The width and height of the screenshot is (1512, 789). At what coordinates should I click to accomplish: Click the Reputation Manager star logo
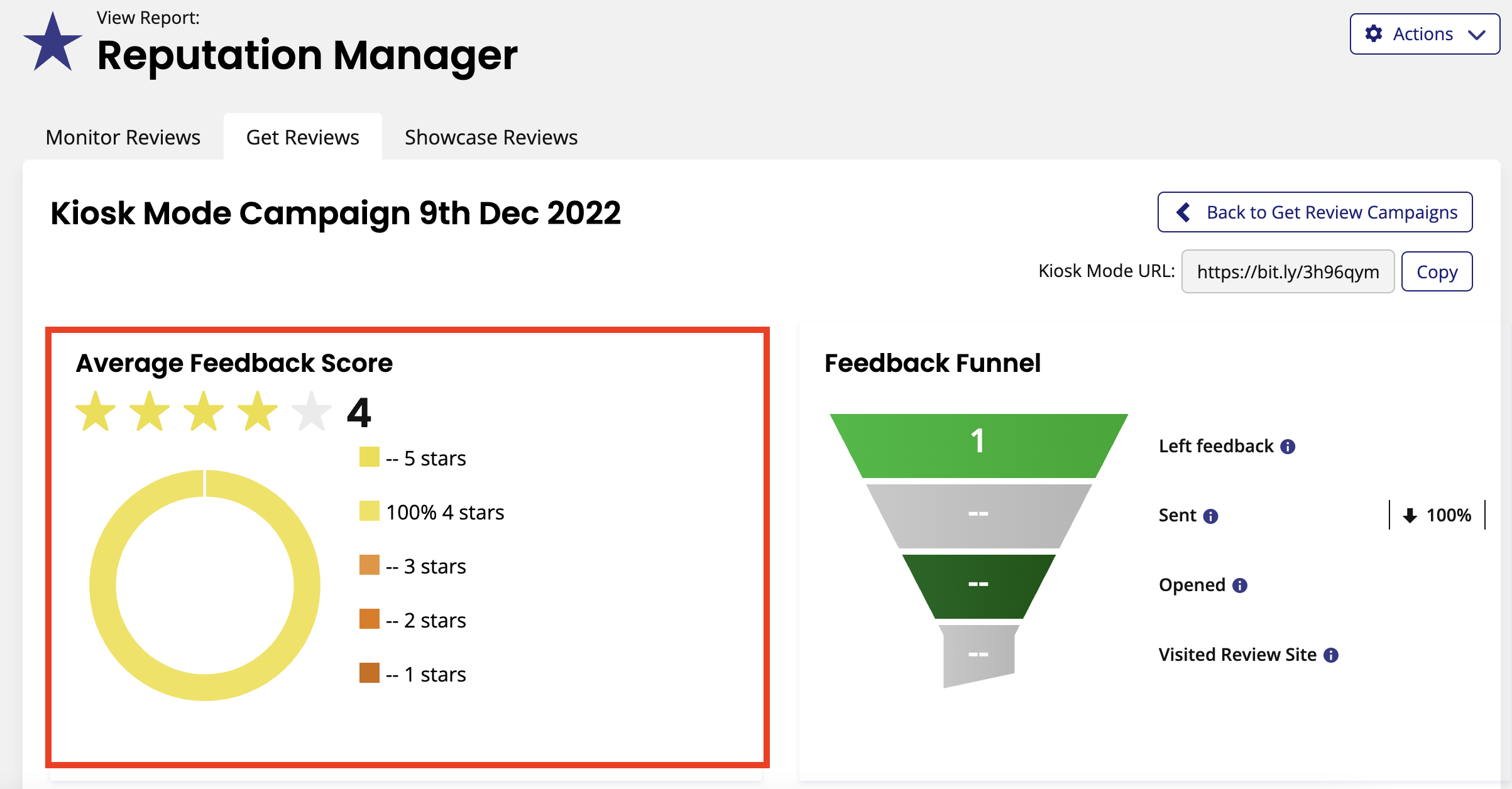tap(53, 41)
